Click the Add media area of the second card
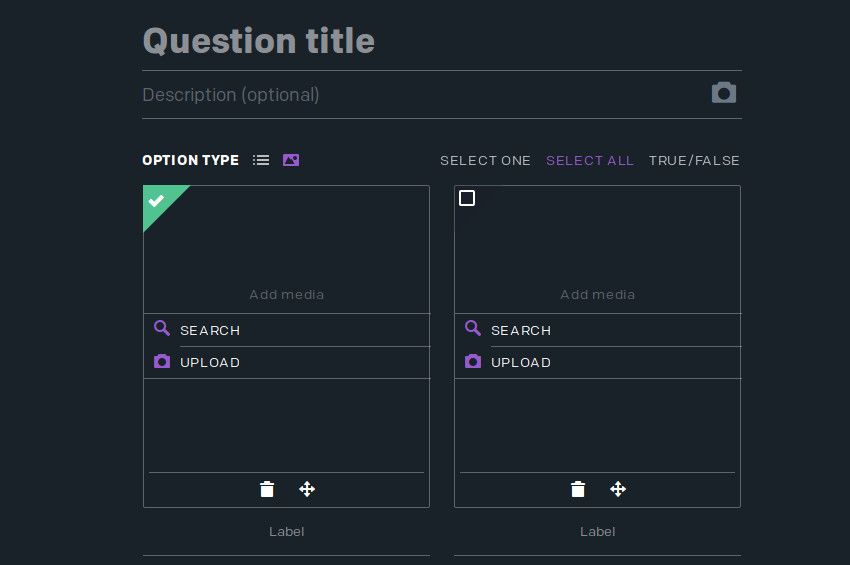Screen dimensions: 850x565 click(597, 294)
